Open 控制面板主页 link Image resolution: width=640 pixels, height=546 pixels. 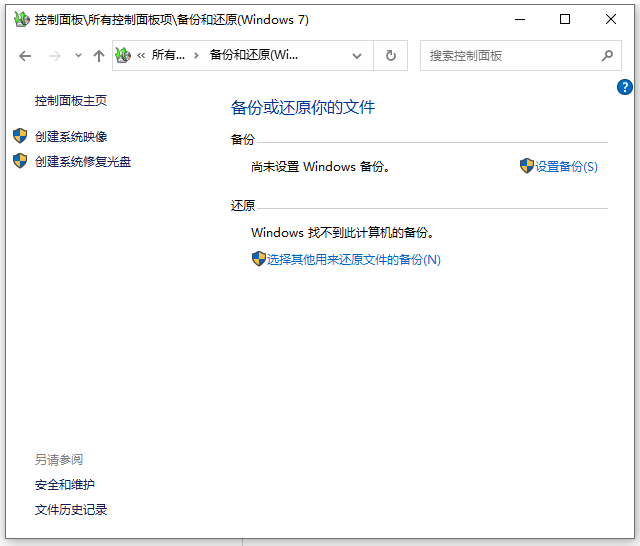(71, 101)
